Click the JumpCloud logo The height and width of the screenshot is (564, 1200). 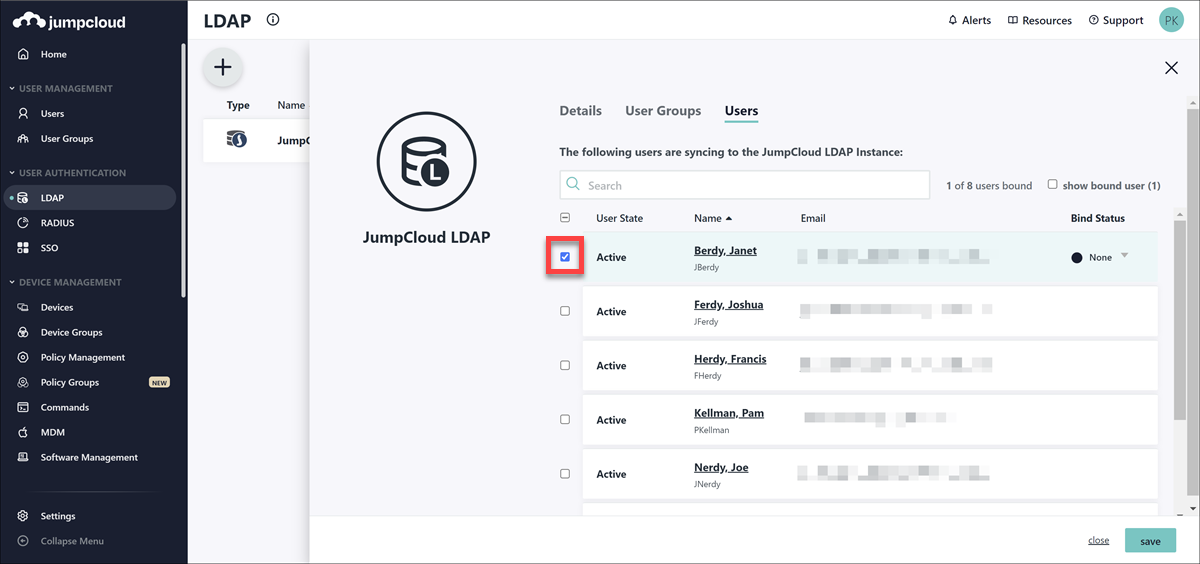[70, 21]
